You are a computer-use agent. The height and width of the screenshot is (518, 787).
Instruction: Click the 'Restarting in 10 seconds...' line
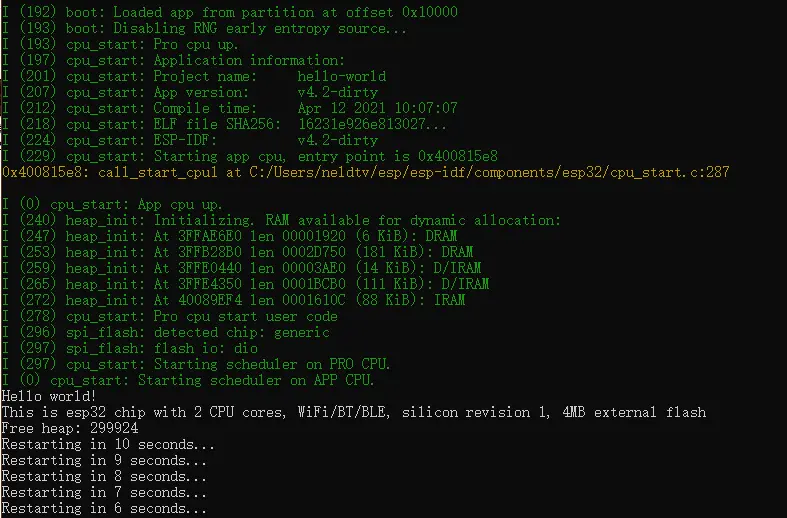click(x=108, y=444)
